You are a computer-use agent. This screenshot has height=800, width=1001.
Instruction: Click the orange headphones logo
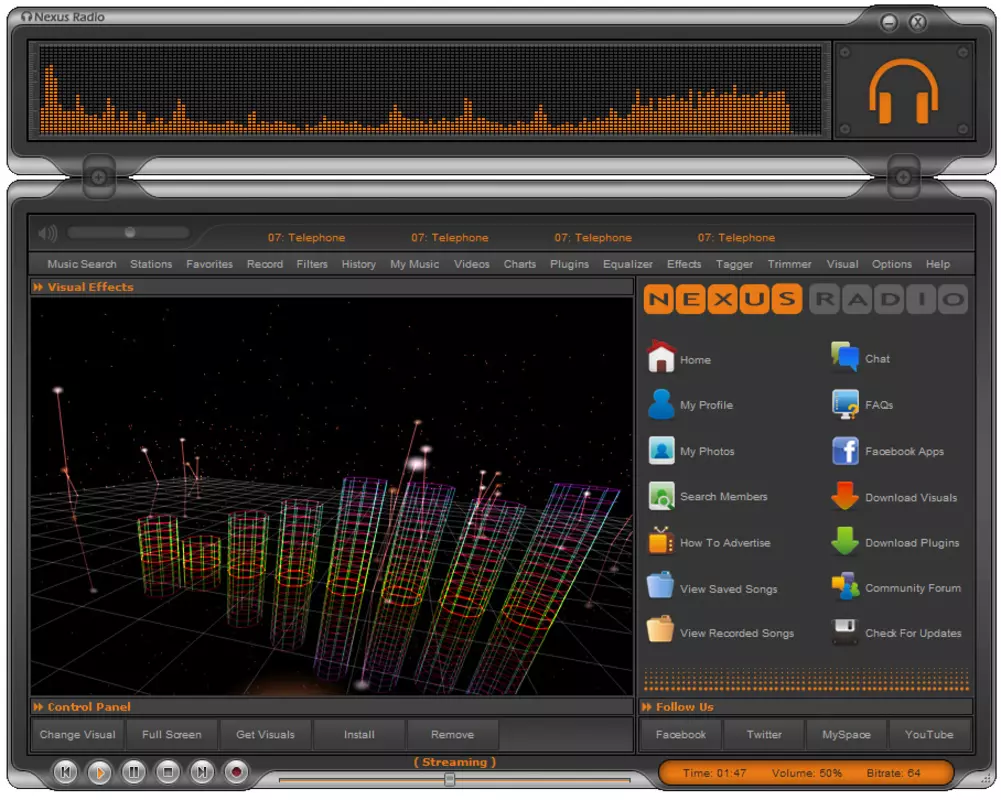click(903, 90)
